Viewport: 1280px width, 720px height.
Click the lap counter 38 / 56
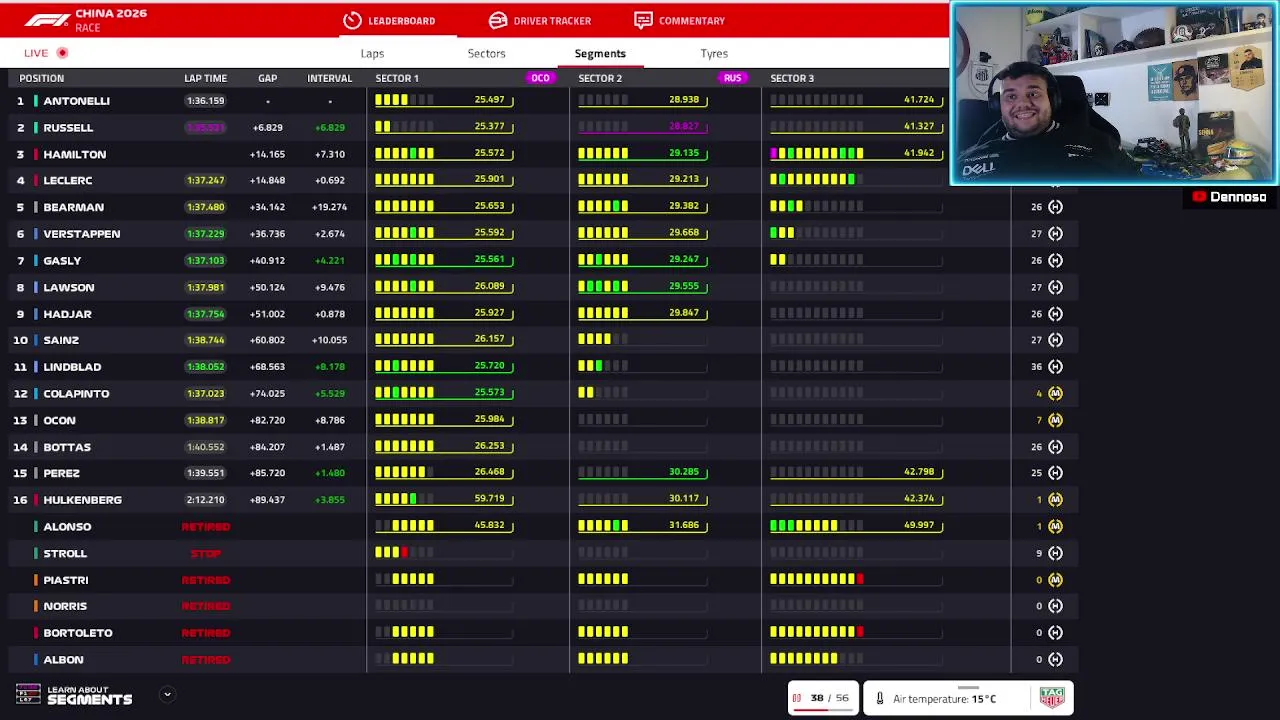click(x=829, y=698)
